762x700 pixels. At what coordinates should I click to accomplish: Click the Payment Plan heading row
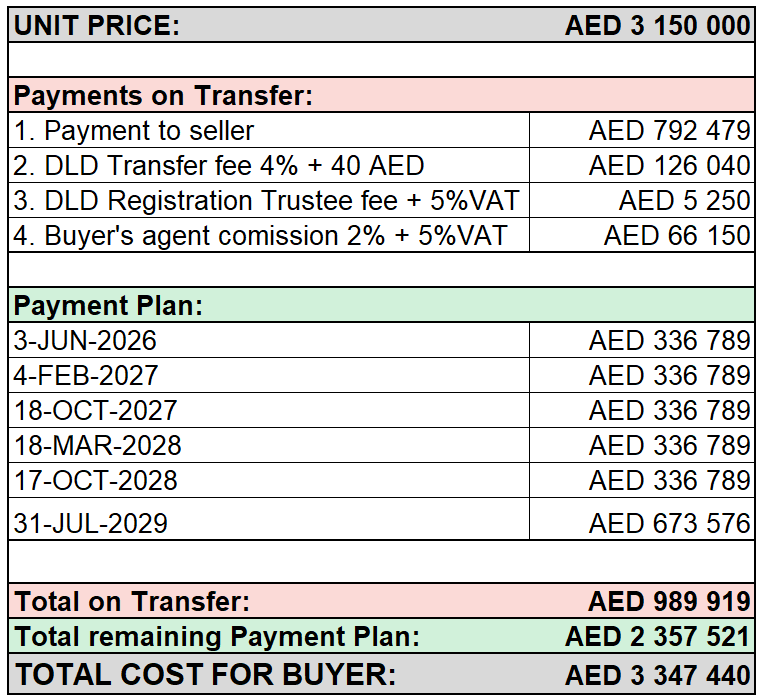pyautogui.click(x=381, y=305)
